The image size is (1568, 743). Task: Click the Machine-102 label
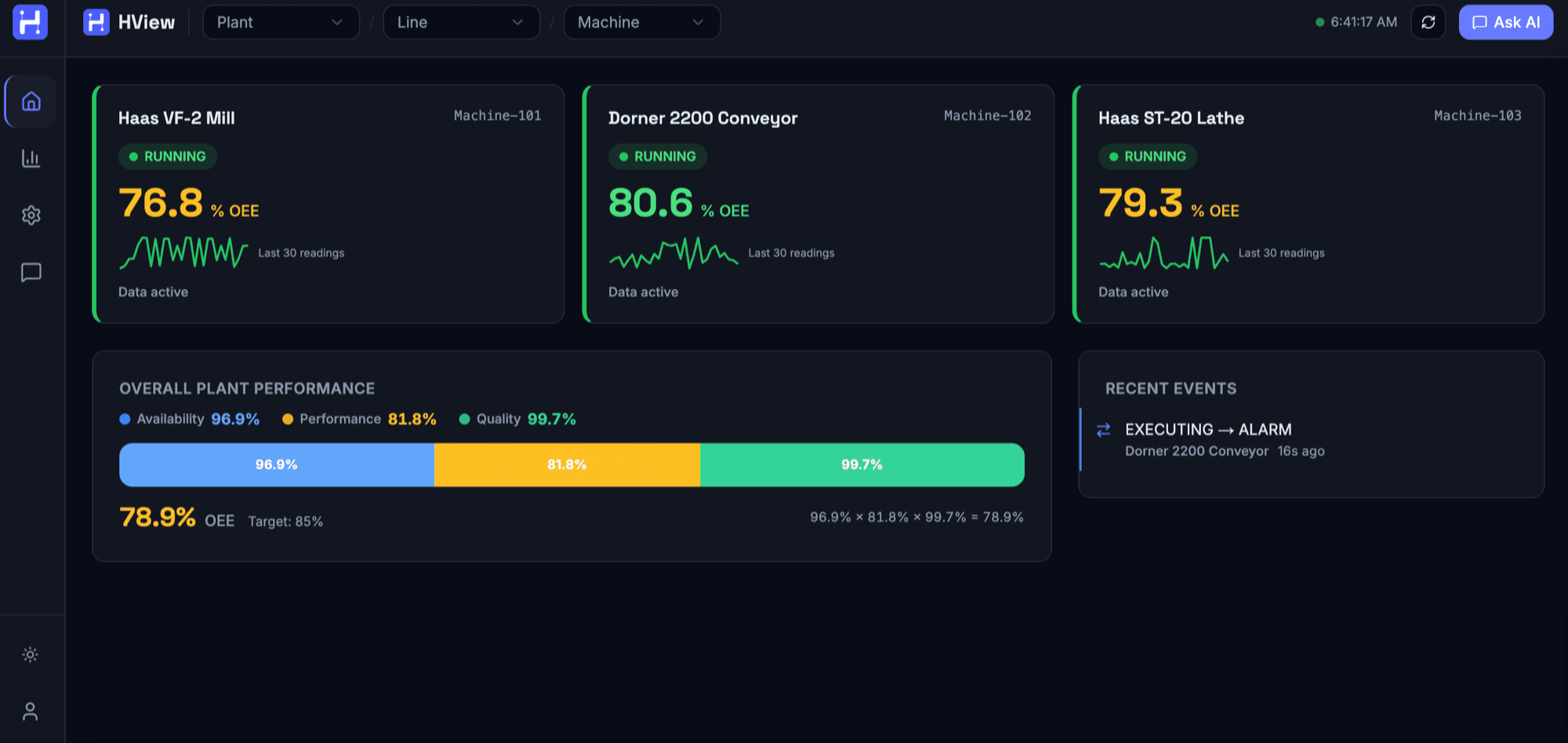[987, 116]
